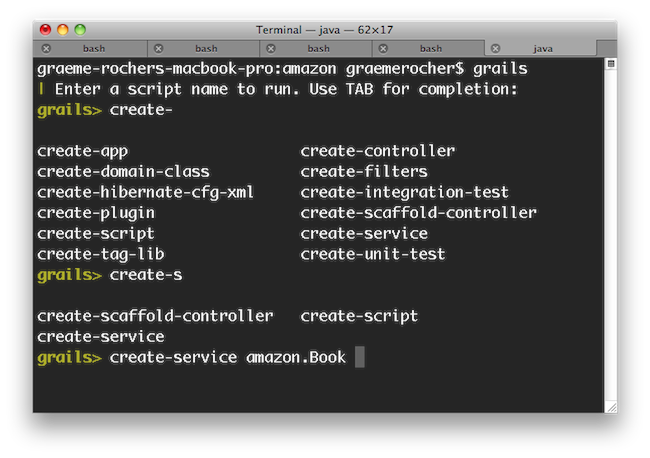
Task: Select the fourth bash tab
Action: [430, 48]
